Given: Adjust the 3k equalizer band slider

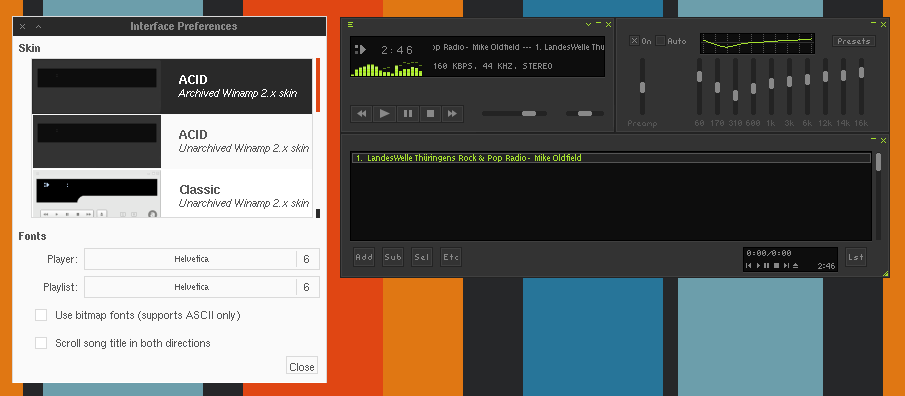Looking at the screenshot, I should (790, 87).
